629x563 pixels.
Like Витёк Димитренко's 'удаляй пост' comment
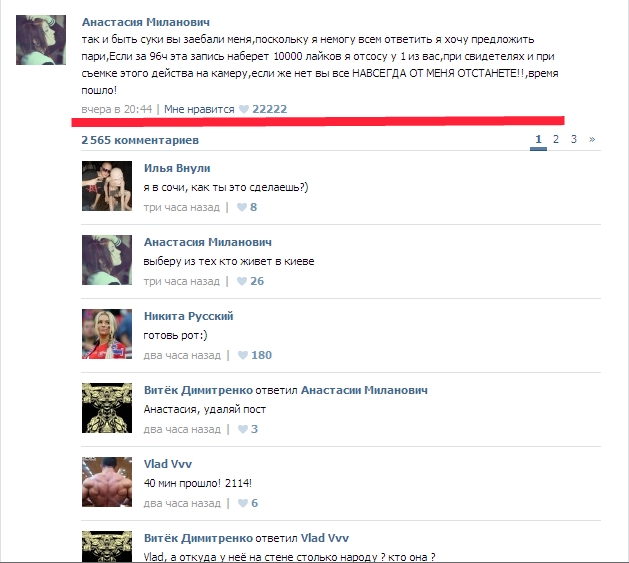pos(243,429)
